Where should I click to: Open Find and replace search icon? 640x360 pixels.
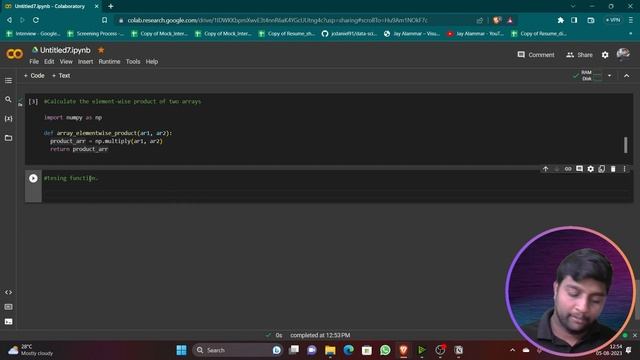8,99
